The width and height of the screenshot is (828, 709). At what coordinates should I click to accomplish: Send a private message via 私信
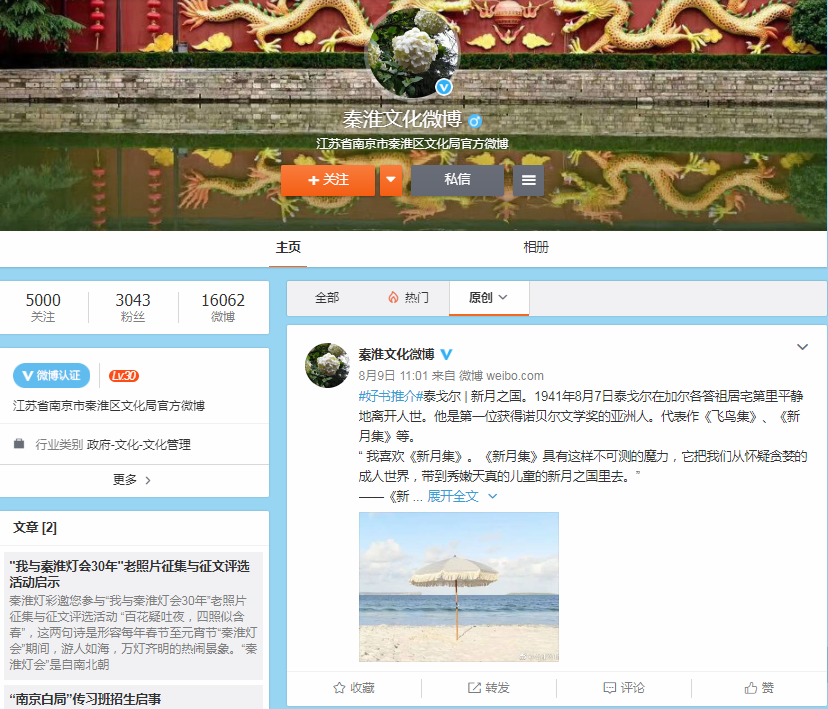tap(457, 180)
